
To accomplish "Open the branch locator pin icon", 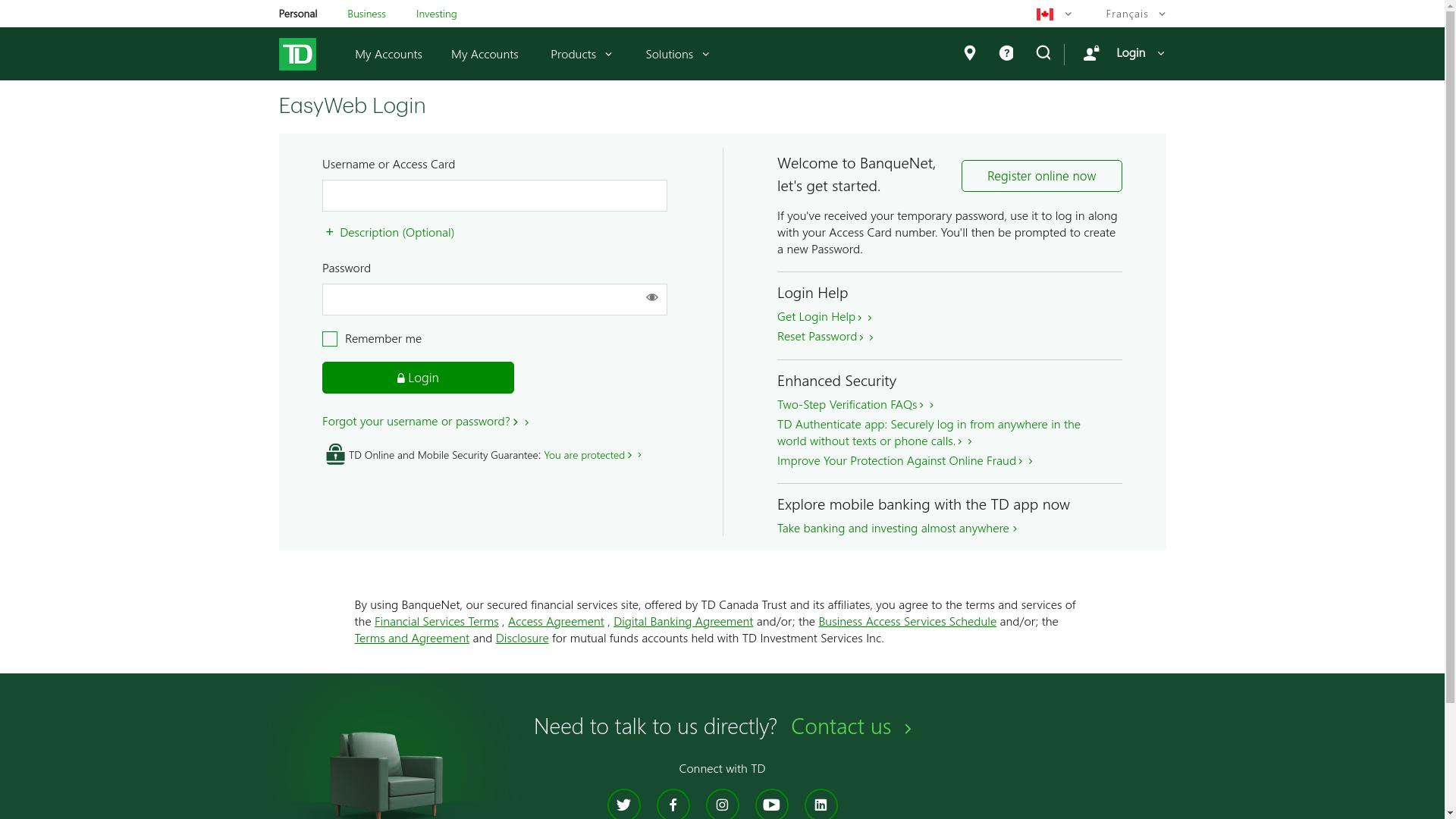I will click(x=969, y=53).
